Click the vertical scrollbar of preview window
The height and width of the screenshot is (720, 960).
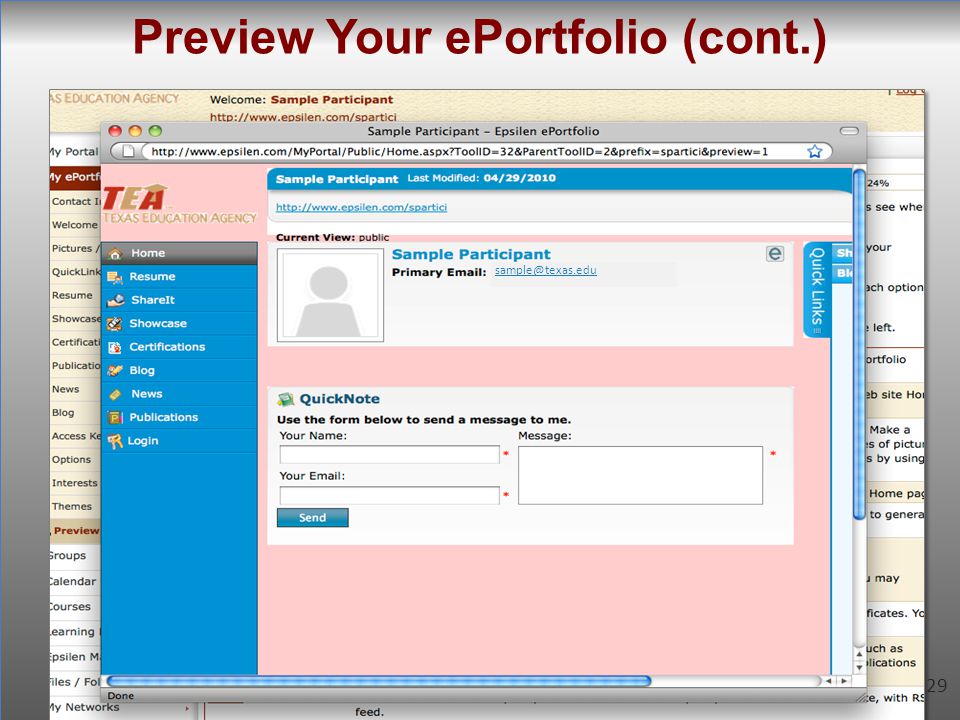click(x=859, y=346)
